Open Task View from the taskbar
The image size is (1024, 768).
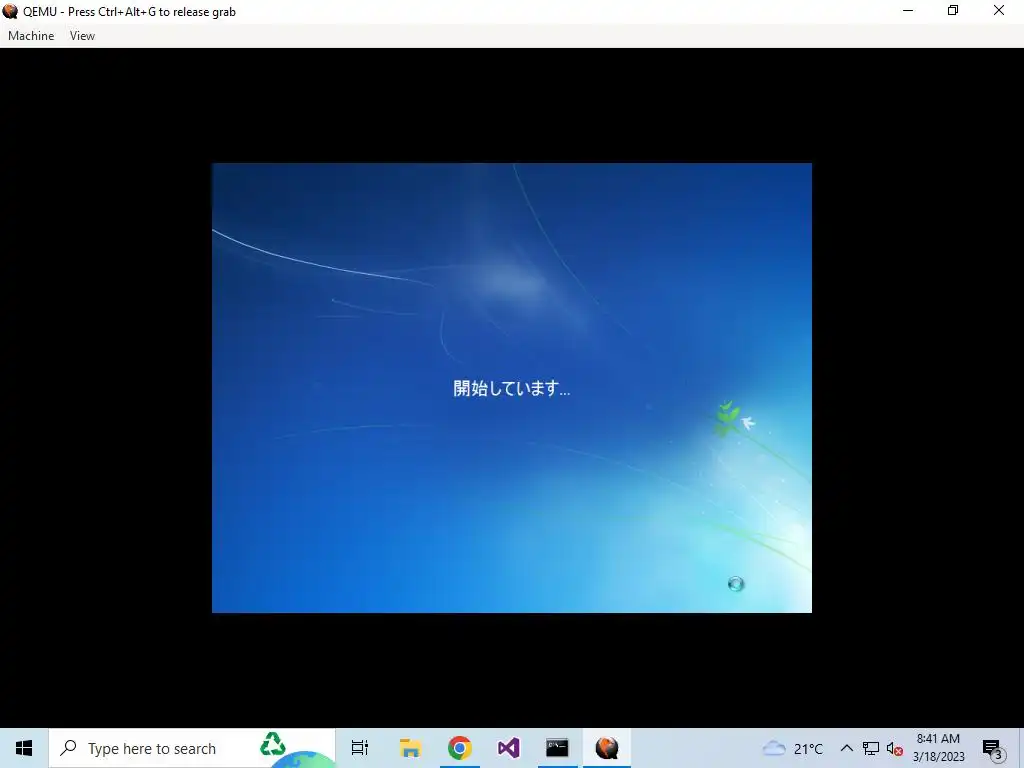tap(360, 748)
